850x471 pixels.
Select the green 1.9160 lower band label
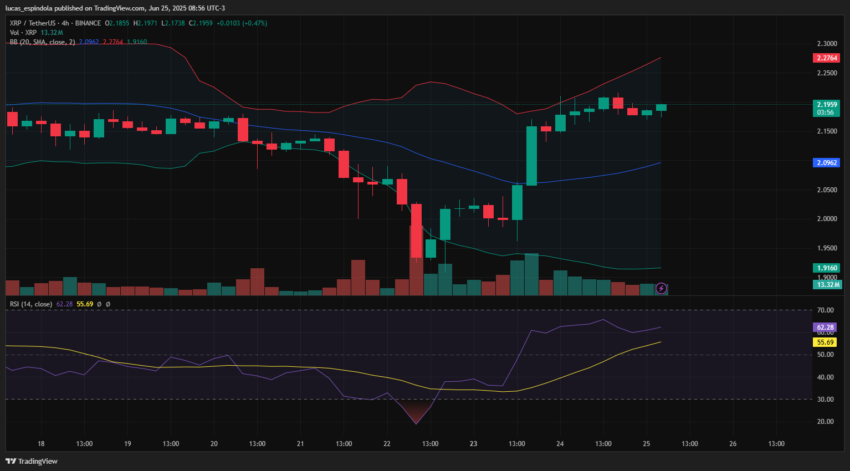pyautogui.click(x=826, y=268)
